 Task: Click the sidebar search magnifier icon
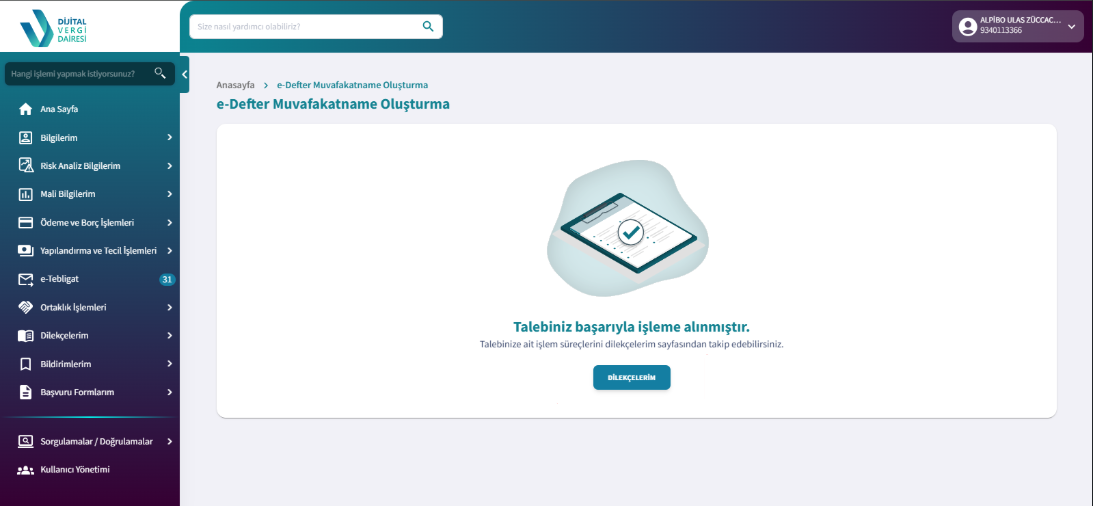tap(160, 73)
